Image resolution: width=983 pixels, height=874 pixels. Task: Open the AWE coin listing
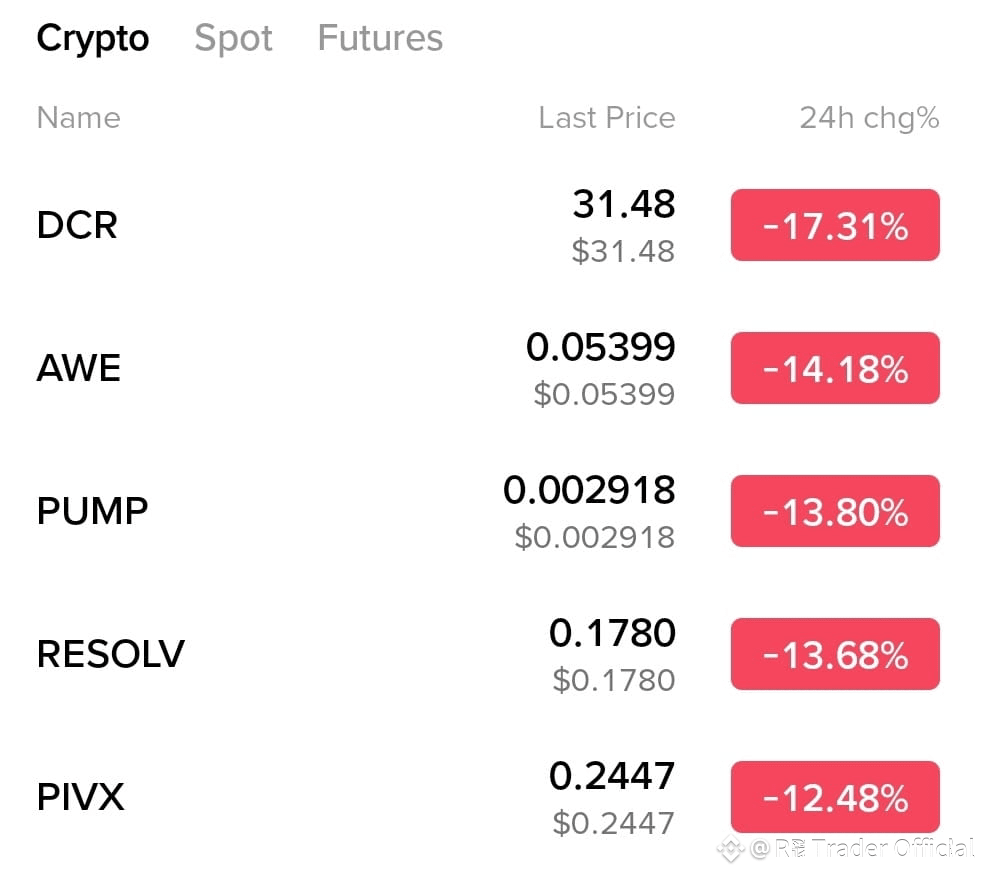(79, 368)
